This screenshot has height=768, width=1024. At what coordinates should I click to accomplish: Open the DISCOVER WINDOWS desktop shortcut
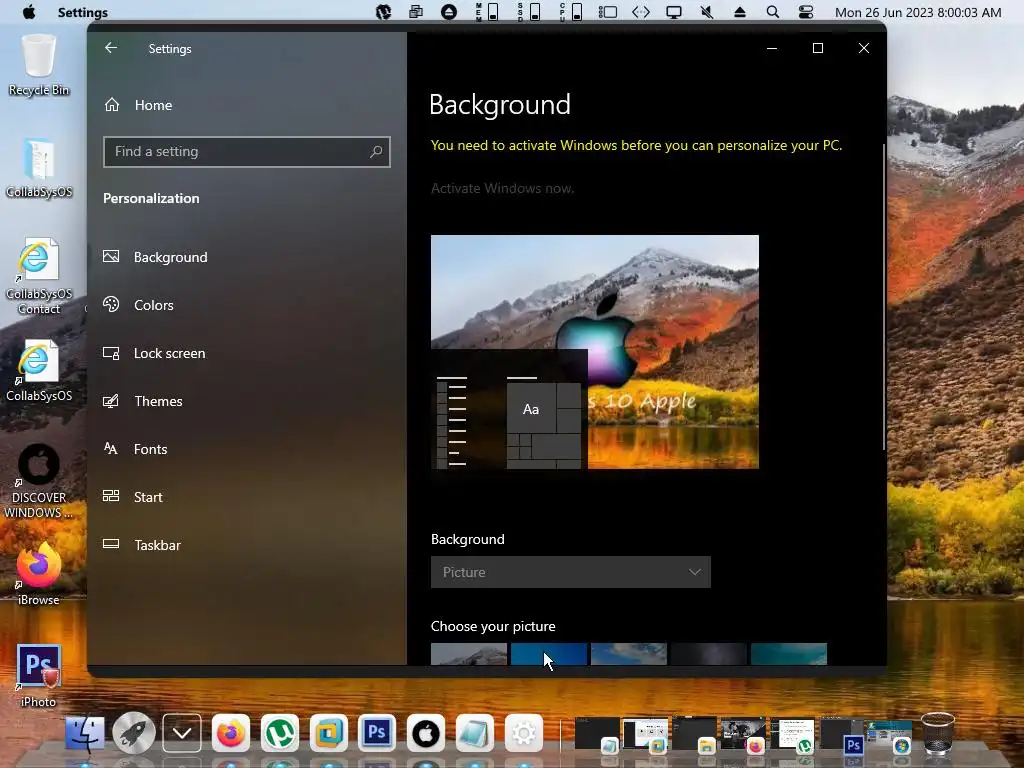coord(39,482)
